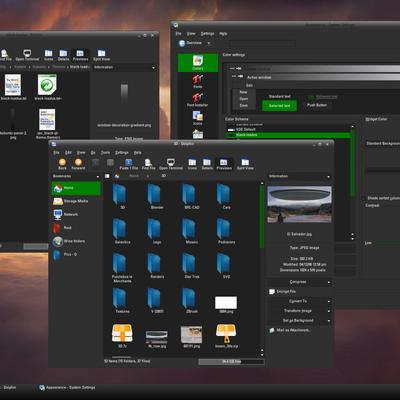The image size is (400, 400).
Task: Click vertical scrollbar of Dolphin file view
Action: click(x=262, y=217)
